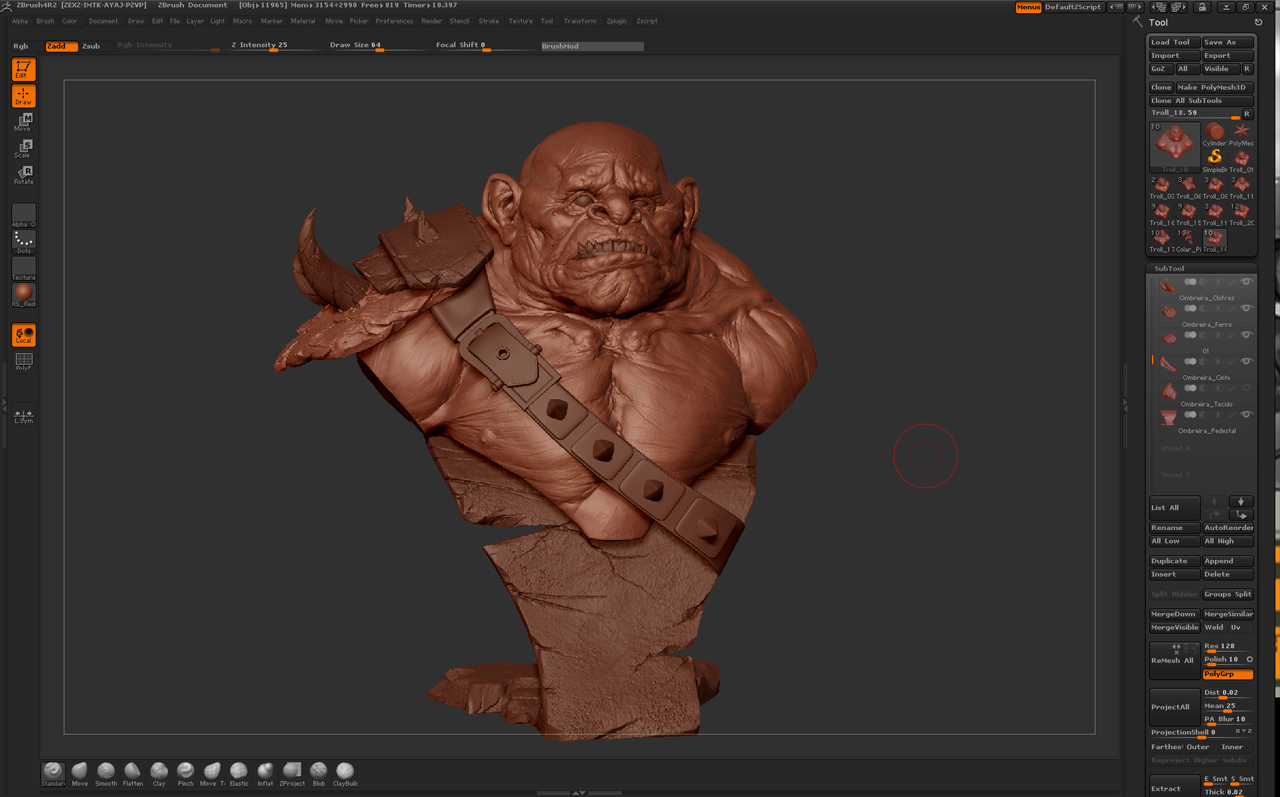Select the Smooth brush
1280x797 pixels.
pyautogui.click(x=106, y=773)
